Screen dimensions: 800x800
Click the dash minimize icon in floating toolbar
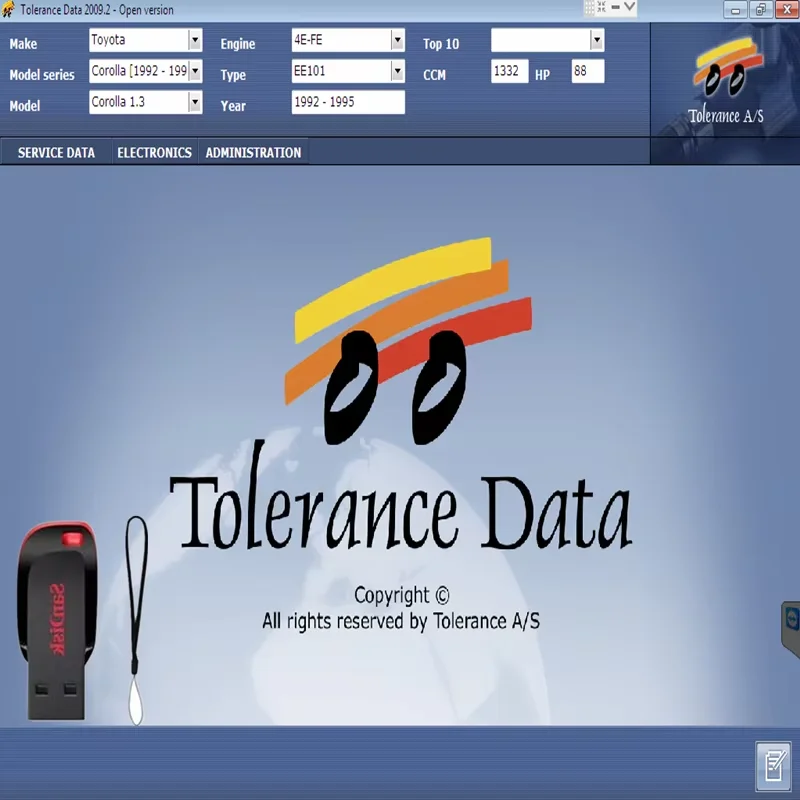point(616,7)
